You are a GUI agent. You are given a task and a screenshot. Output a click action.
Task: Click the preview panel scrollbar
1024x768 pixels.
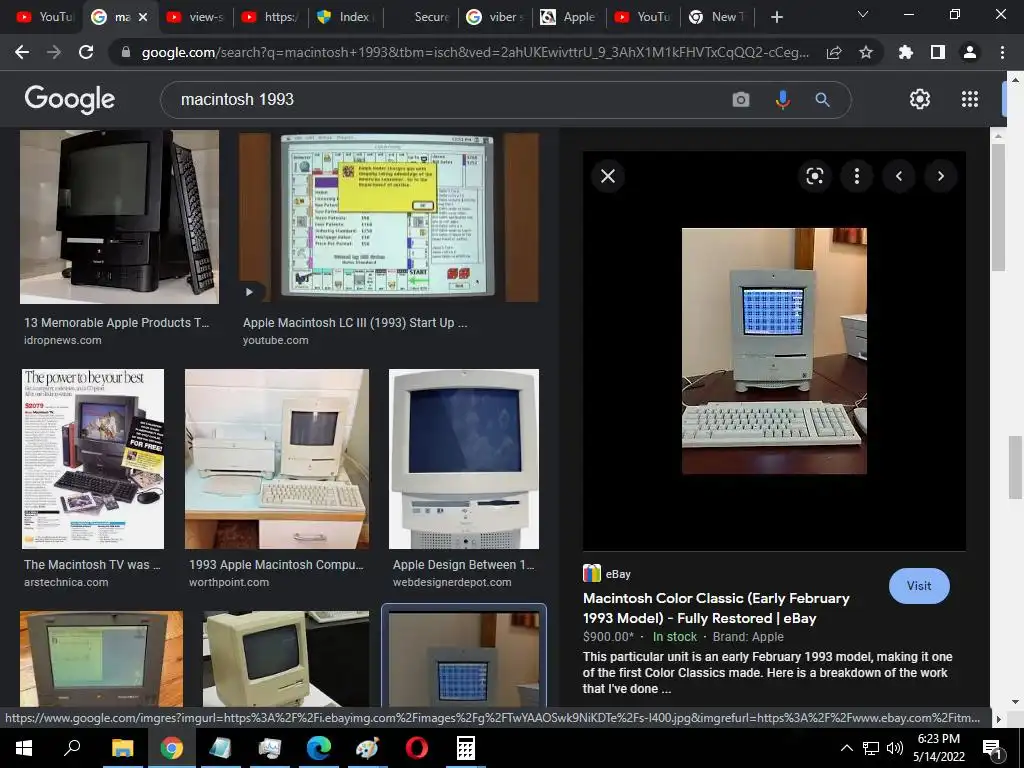tap(998, 207)
